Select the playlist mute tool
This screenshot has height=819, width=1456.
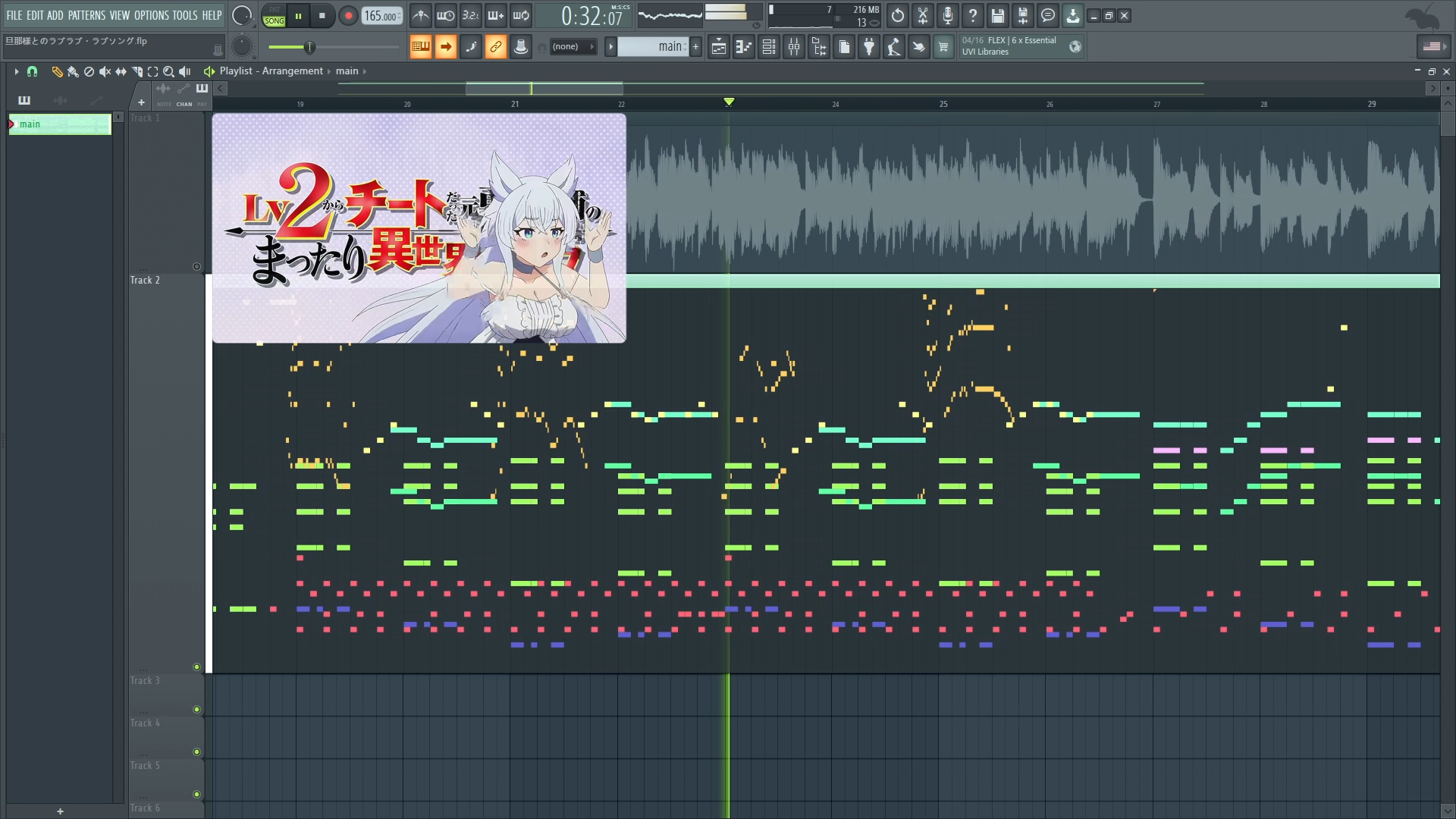point(105,71)
